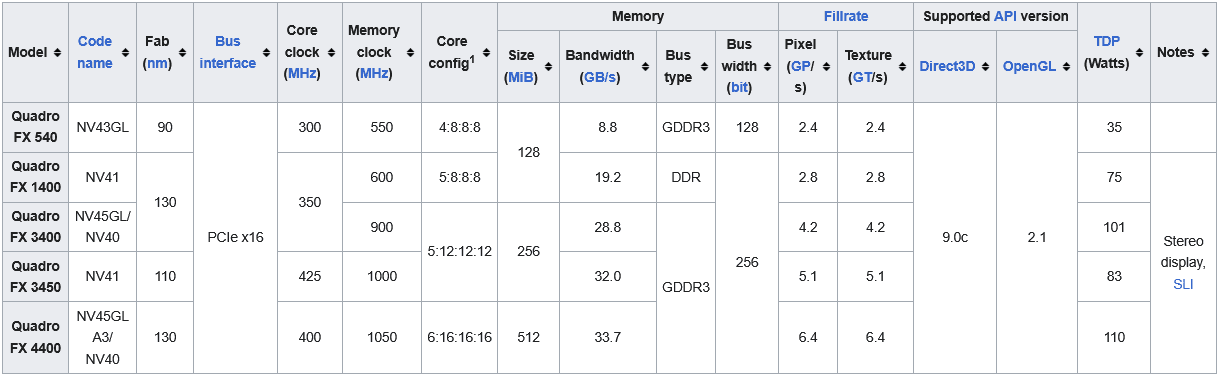Viewport: 1220px width, 376px height.
Task: Open the TDP header link
Action: 1106,43
